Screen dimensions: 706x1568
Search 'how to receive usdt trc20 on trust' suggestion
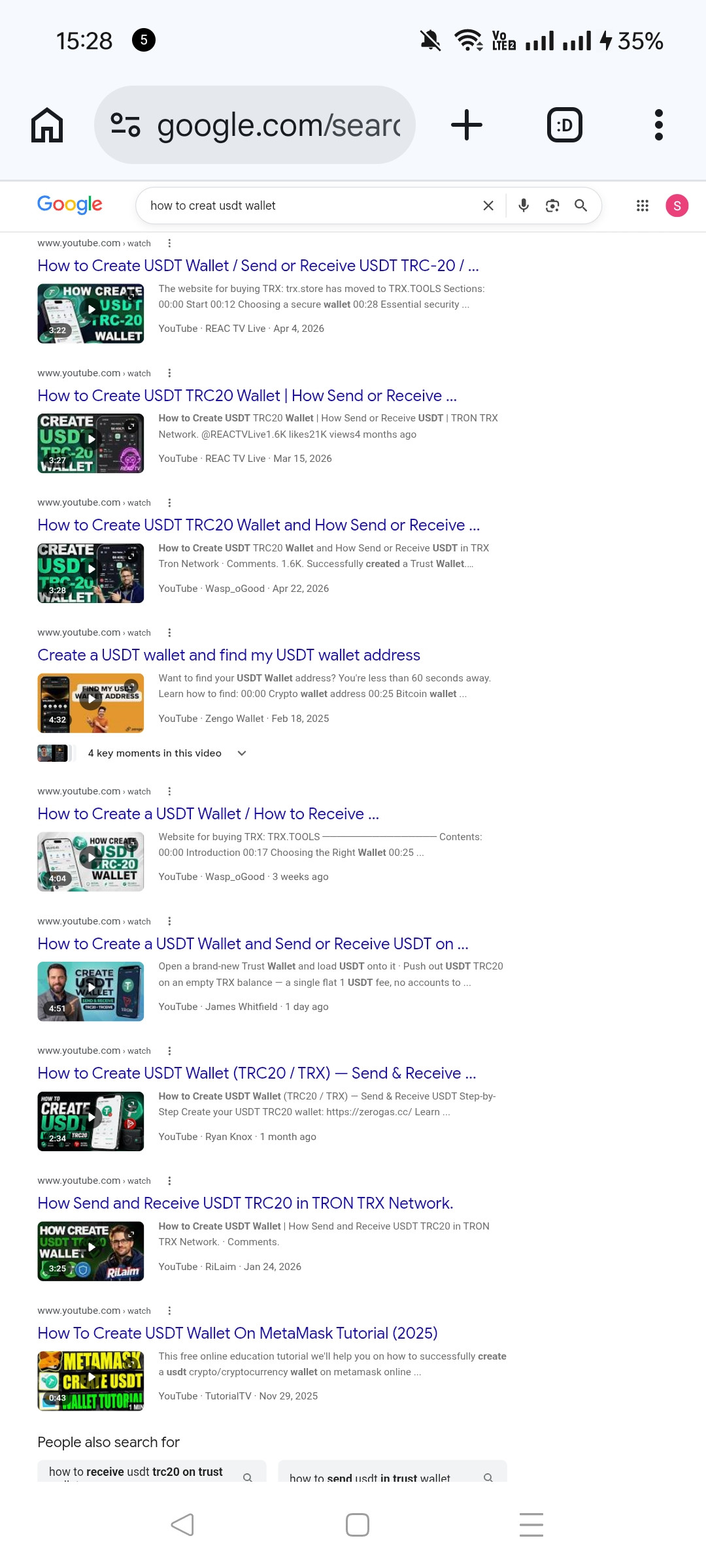[152, 1471]
